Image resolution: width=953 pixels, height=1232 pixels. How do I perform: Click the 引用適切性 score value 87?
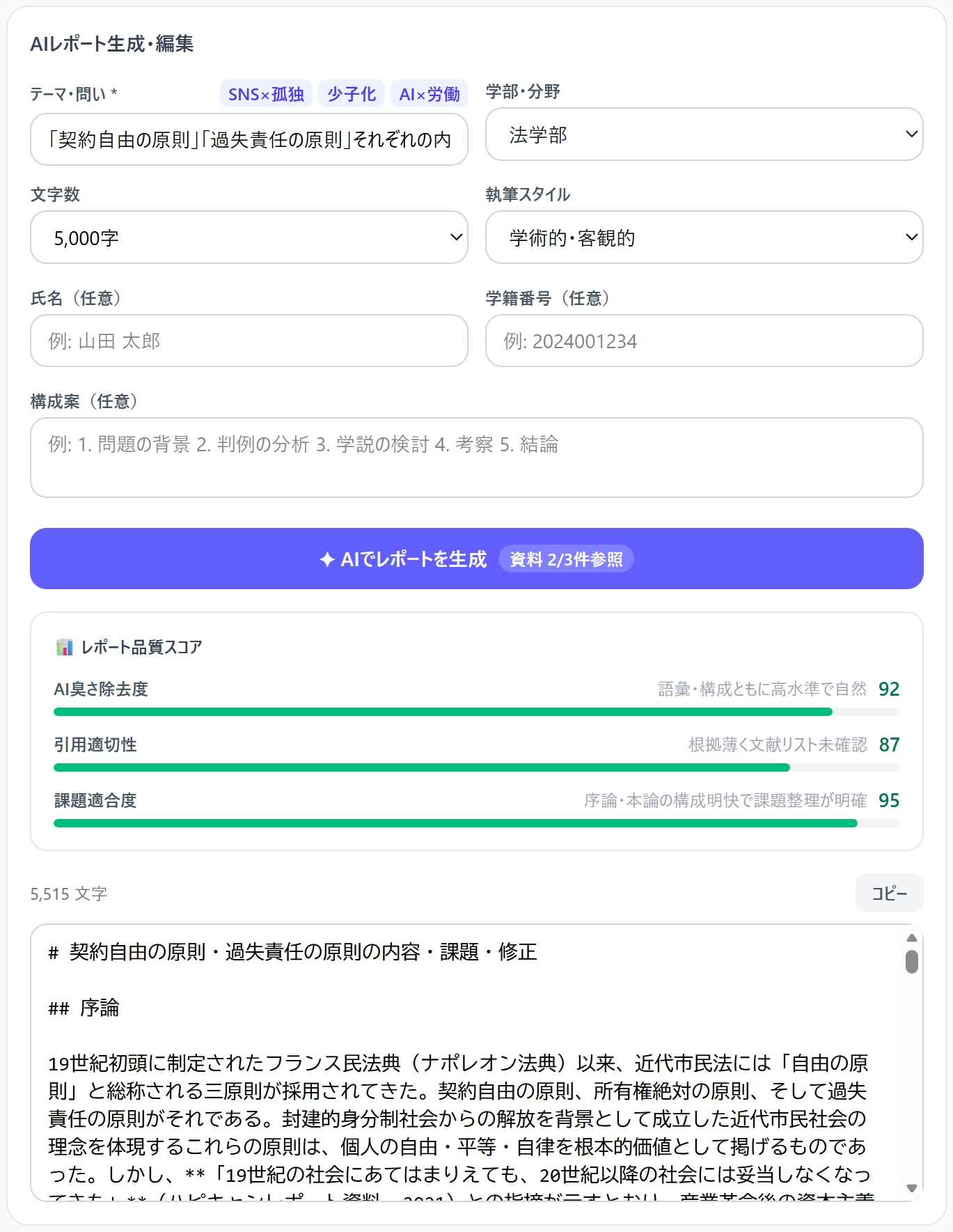pyautogui.click(x=889, y=744)
